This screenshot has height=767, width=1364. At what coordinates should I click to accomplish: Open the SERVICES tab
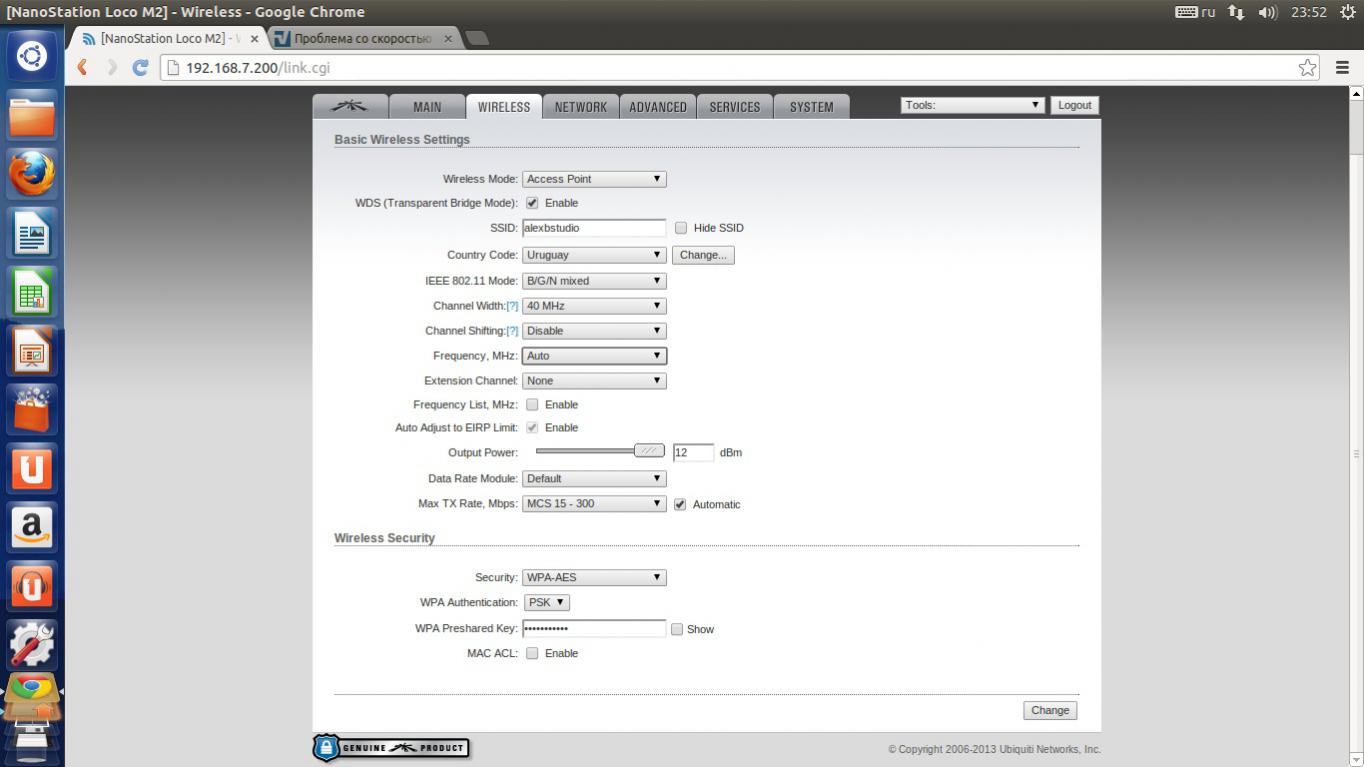pyautogui.click(x=735, y=107)
